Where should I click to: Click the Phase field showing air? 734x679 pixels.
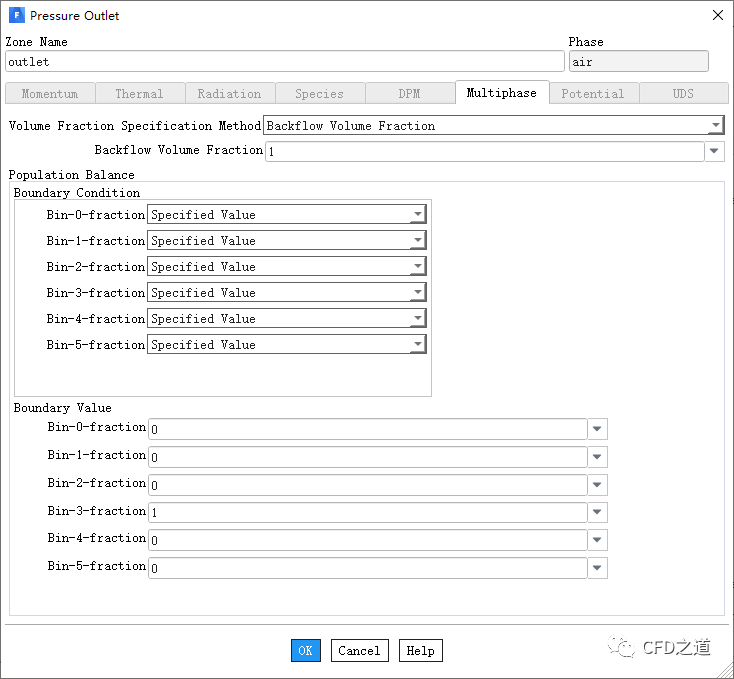[638, 62]
